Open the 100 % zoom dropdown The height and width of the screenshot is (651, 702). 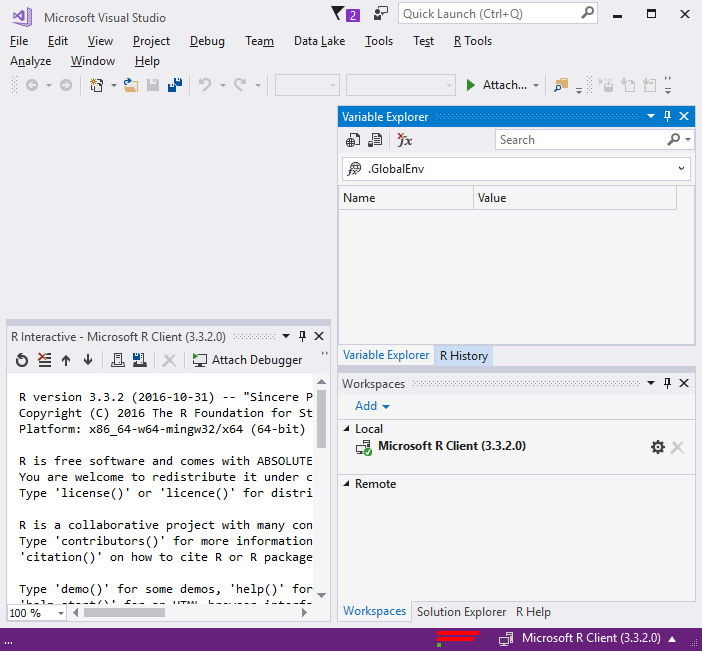click(x=61, y=613)
